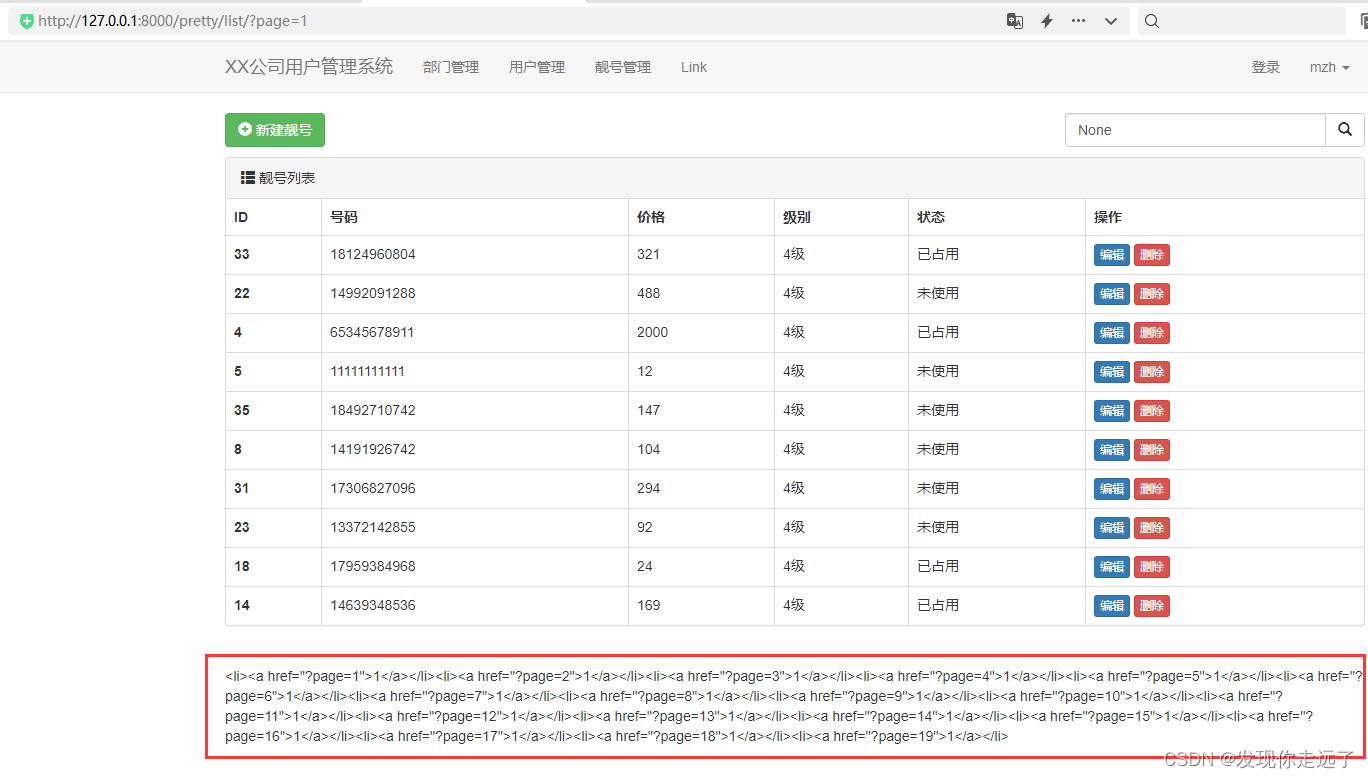Click 未使用 status in ID 22 row
The height and width of the screenshot is (778, 1368).
(938, 293)
